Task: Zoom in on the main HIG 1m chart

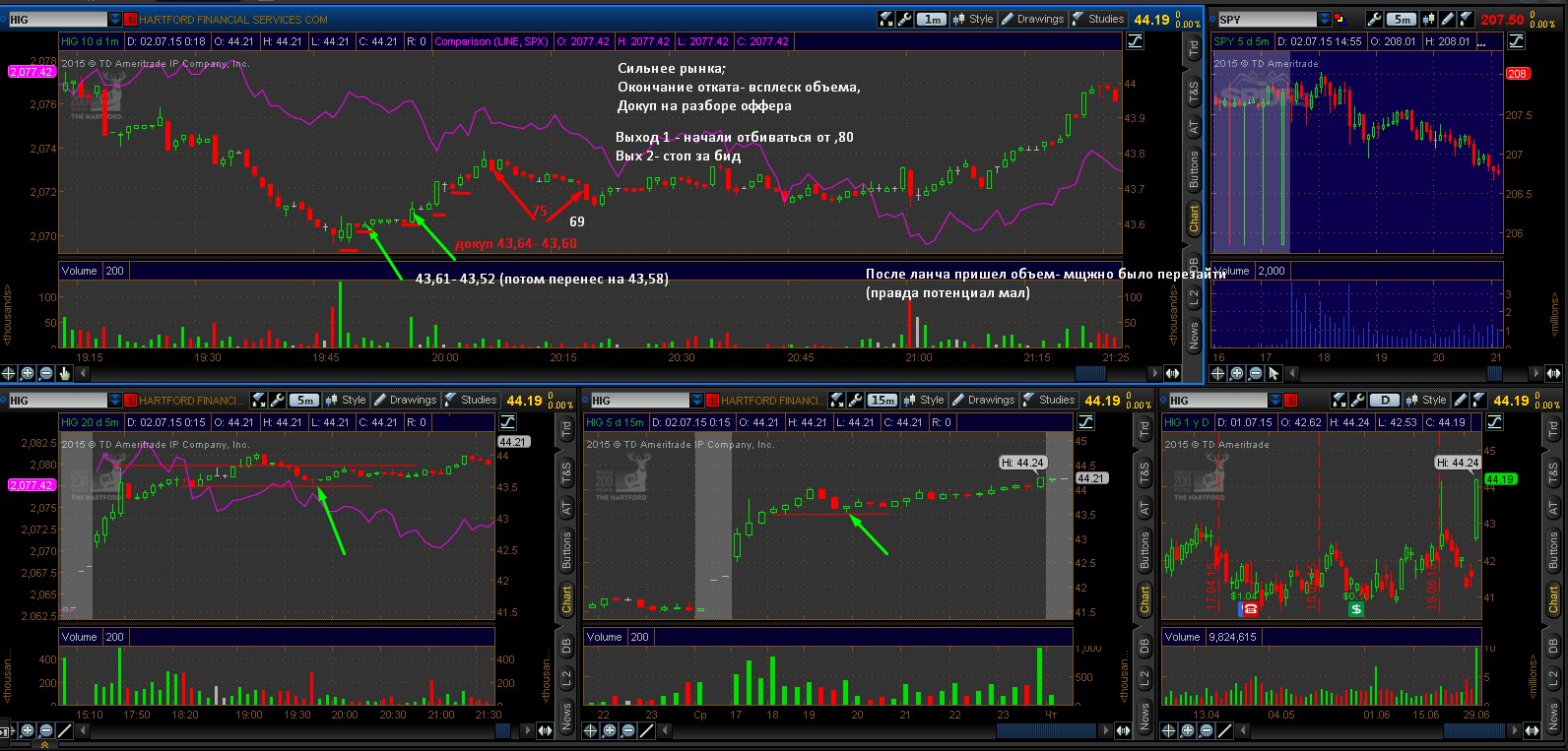Action: pos(28,373)
